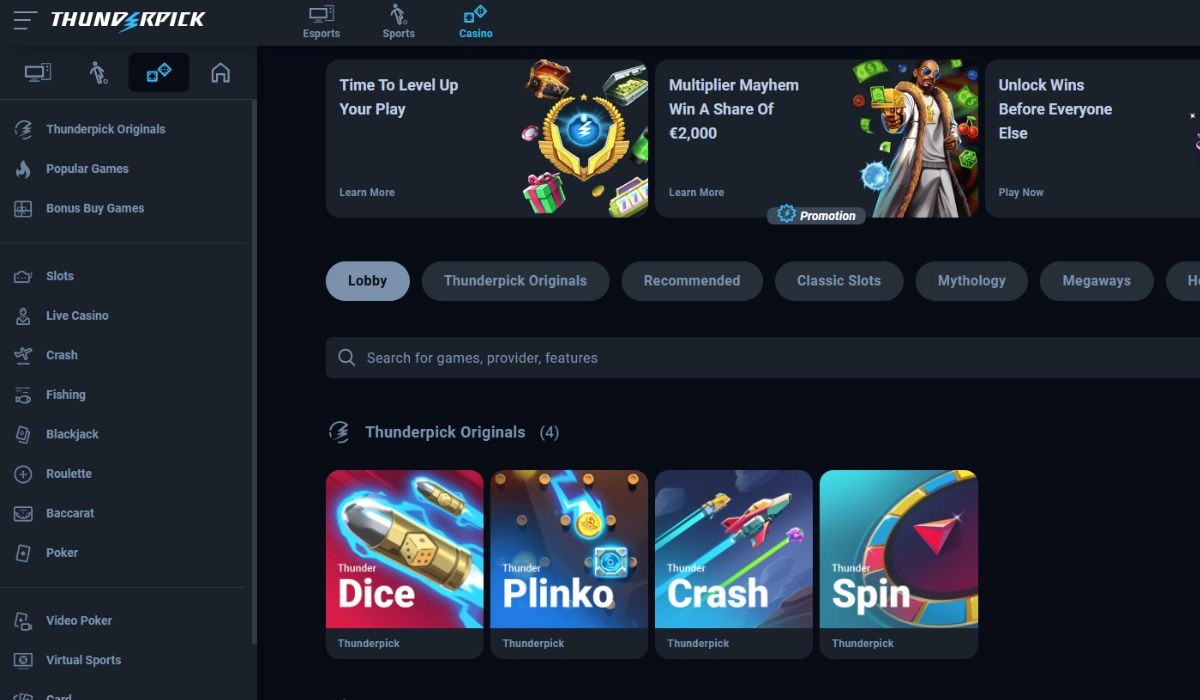Click the sidebar vertical scrollbar

pos(253,370)
